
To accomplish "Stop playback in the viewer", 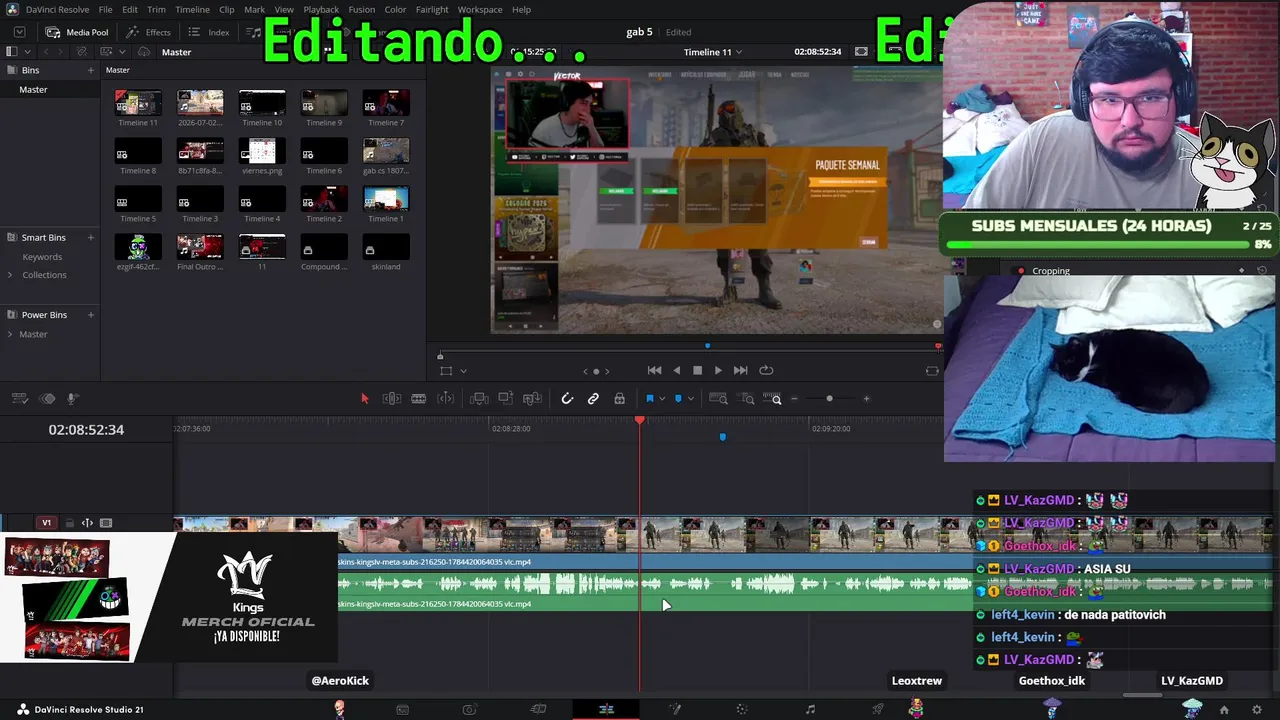I will tap(697, 370).
